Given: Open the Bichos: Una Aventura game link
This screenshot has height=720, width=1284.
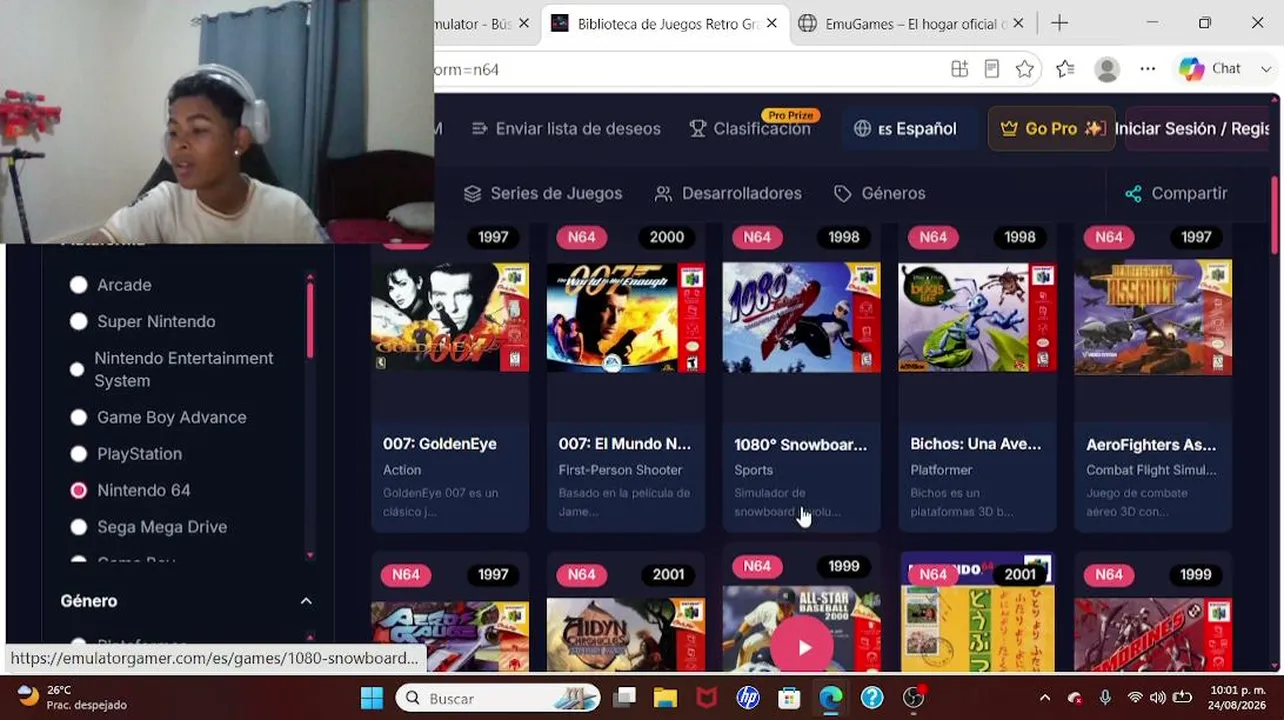Looking at the screenshot, I should (976, 444).
